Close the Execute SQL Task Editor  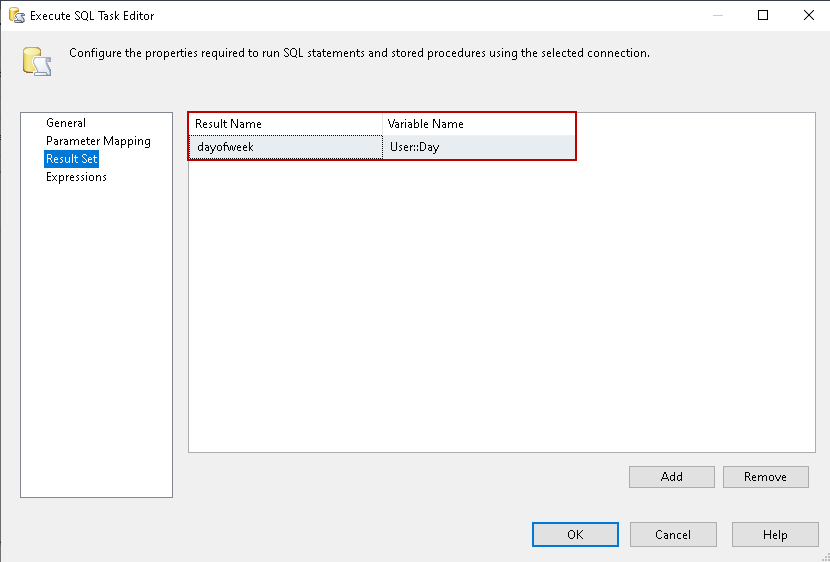click(x=808, y=16)
